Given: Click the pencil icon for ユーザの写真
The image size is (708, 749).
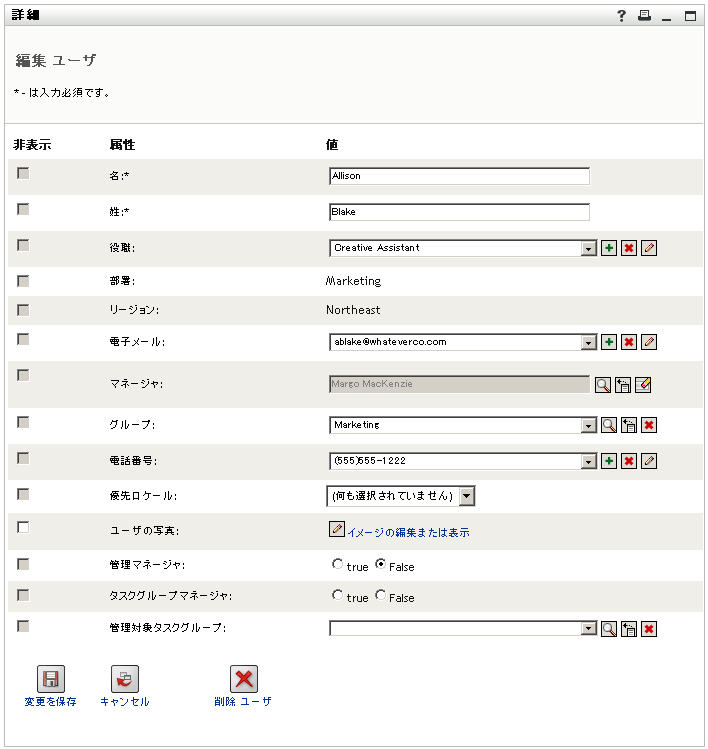Looking at the screenshot, I should coord(337,529).
